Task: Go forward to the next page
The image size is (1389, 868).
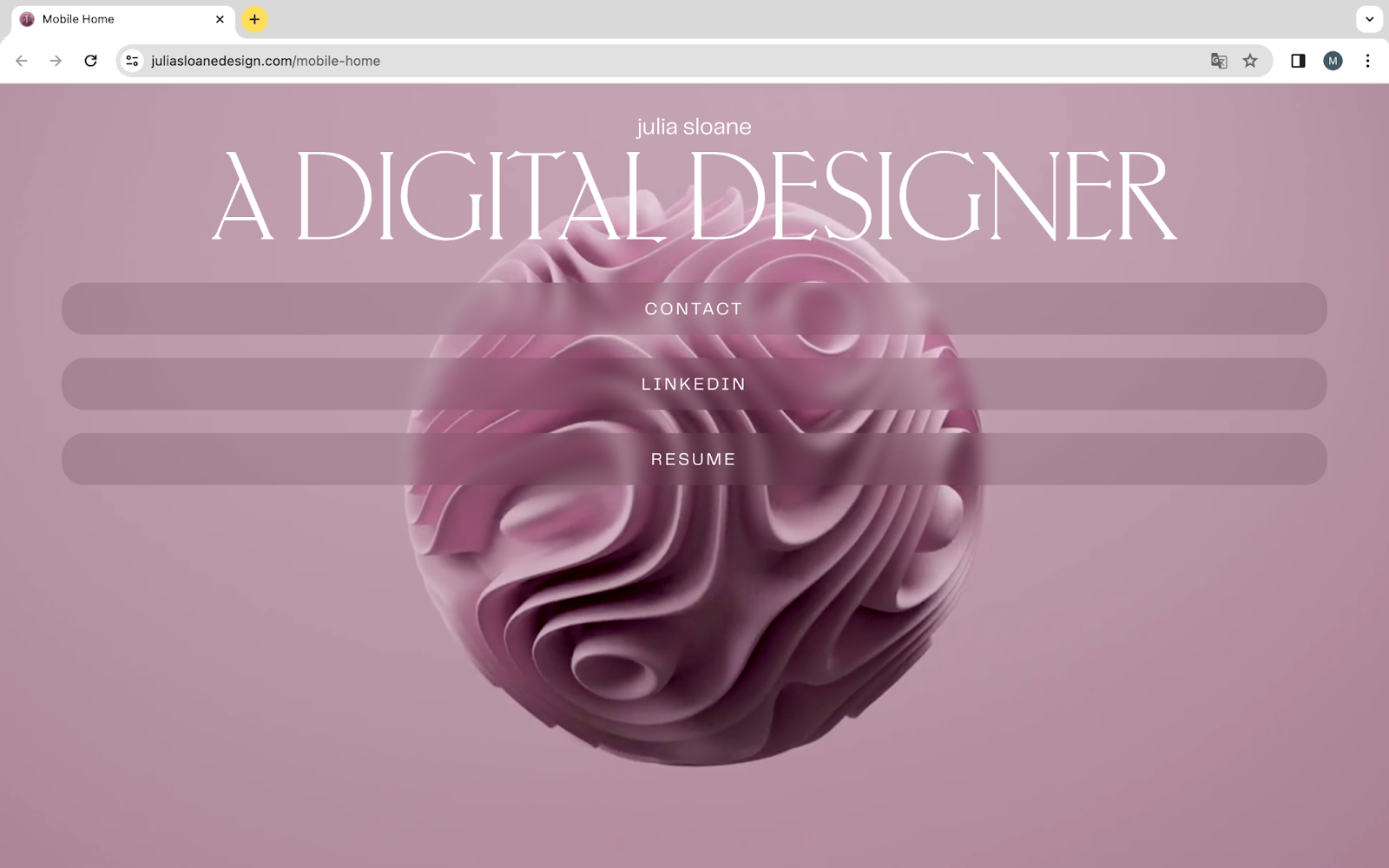Action: tap(56, 61)
